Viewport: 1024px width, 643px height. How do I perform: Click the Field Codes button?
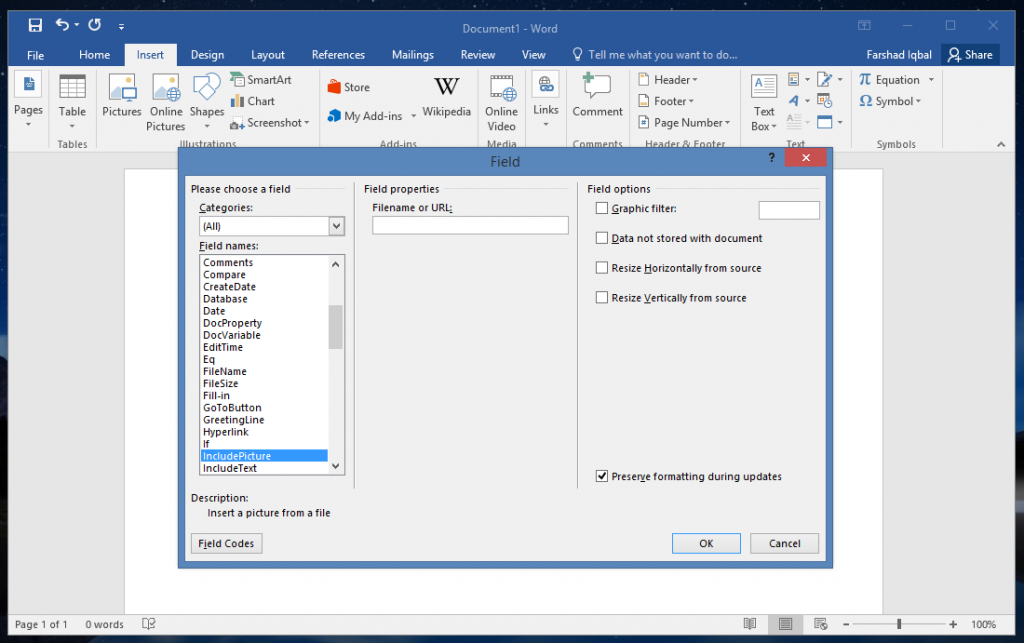coord(226,543)
